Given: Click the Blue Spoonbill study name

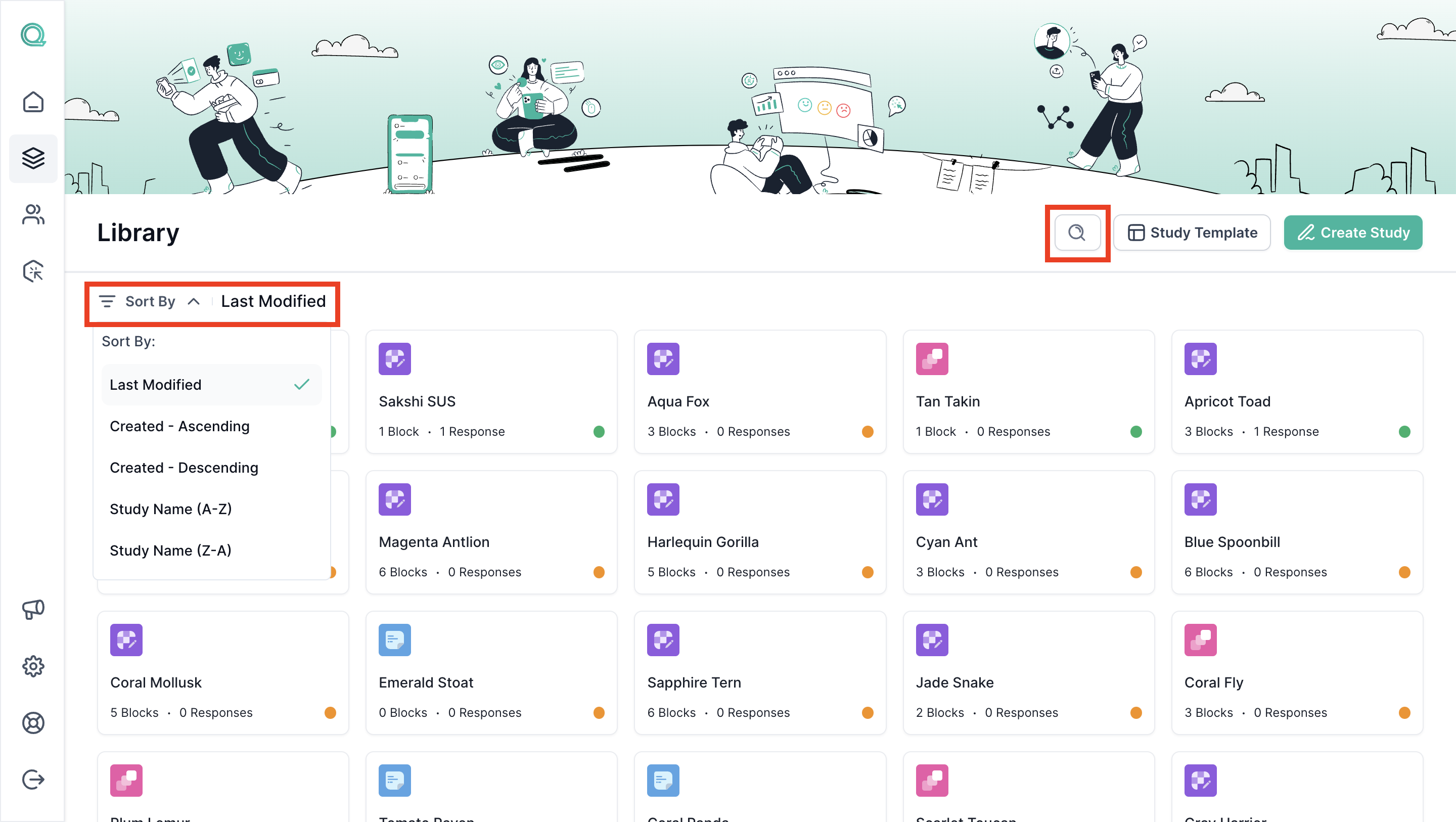Looking at the screenshot, I should [1232, 542].
